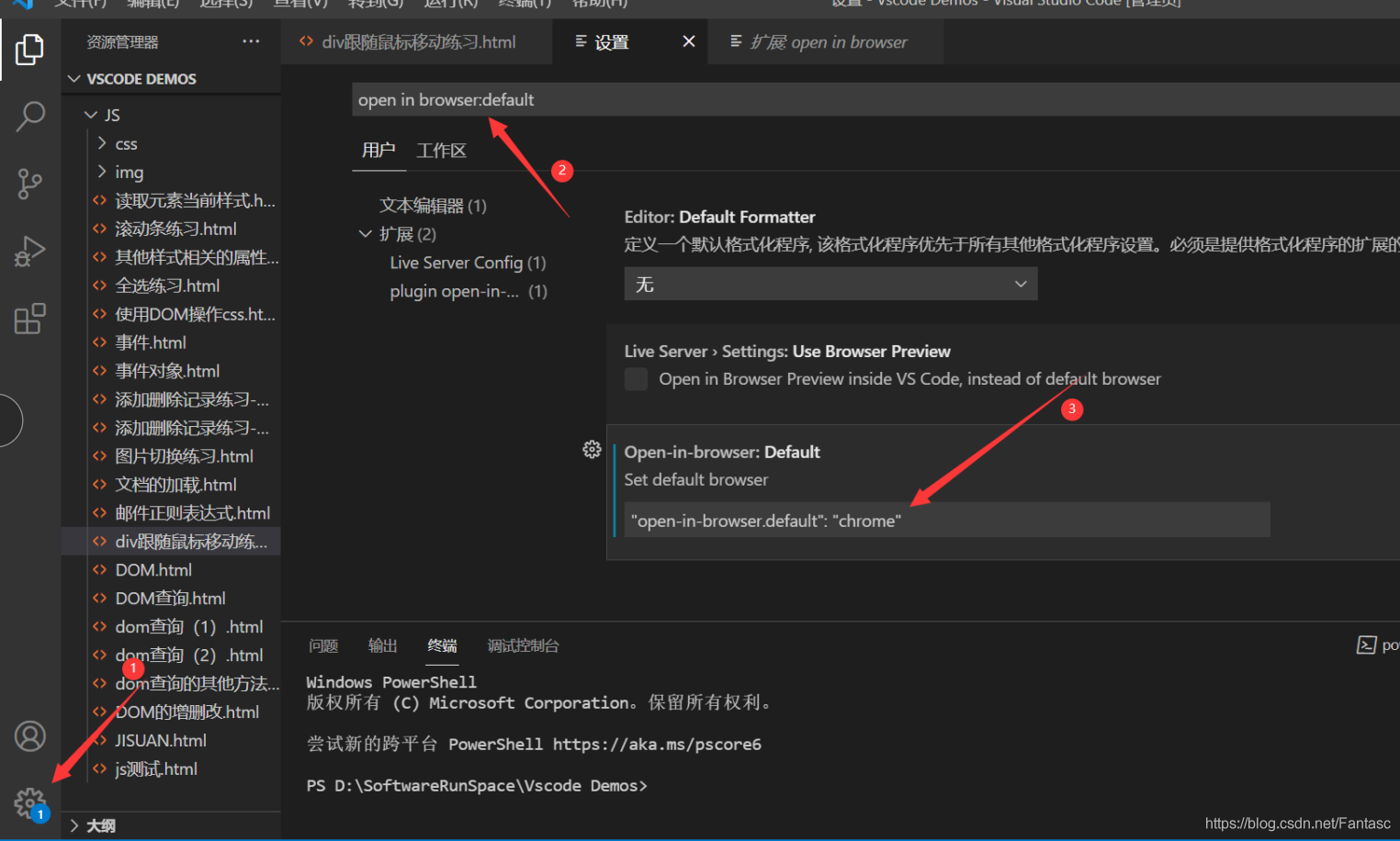This screenshot has height=841, width=1400.
Task: Open the Default Formatter dropdown
Action: (830, 284)
